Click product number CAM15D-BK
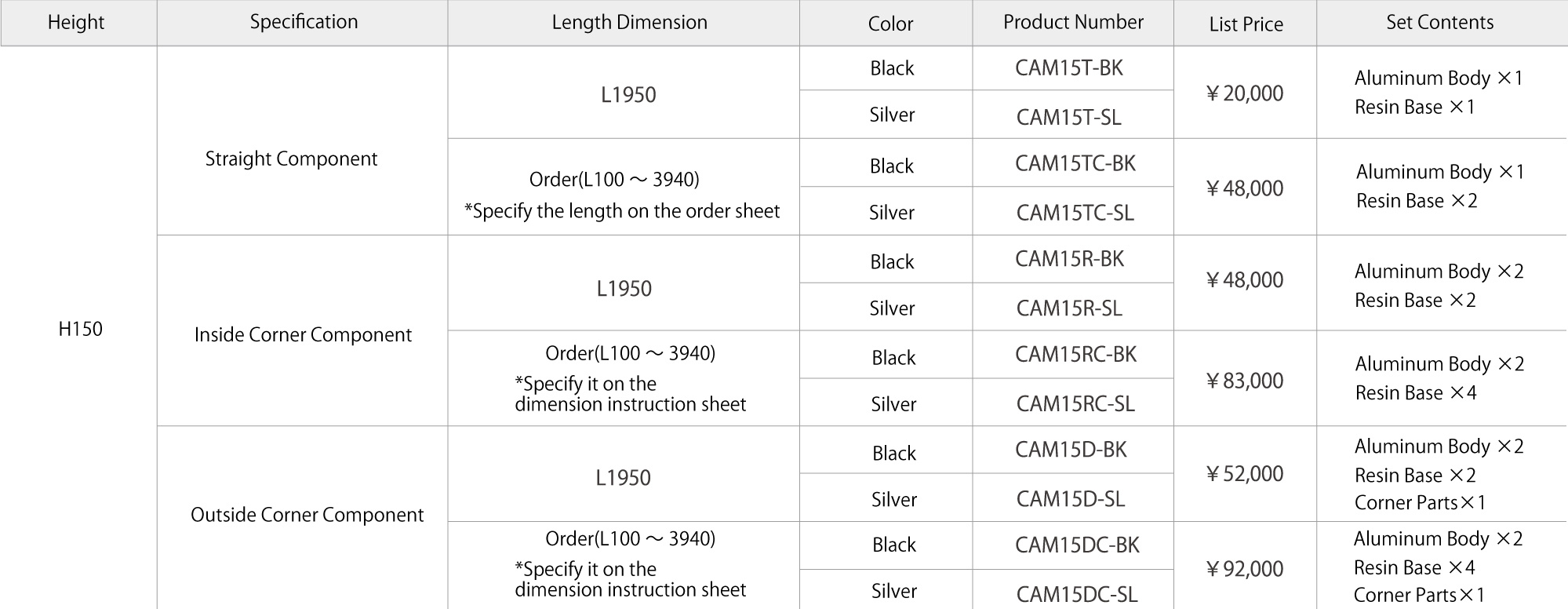The image size is (1568, 609). tap(1071, 450)
